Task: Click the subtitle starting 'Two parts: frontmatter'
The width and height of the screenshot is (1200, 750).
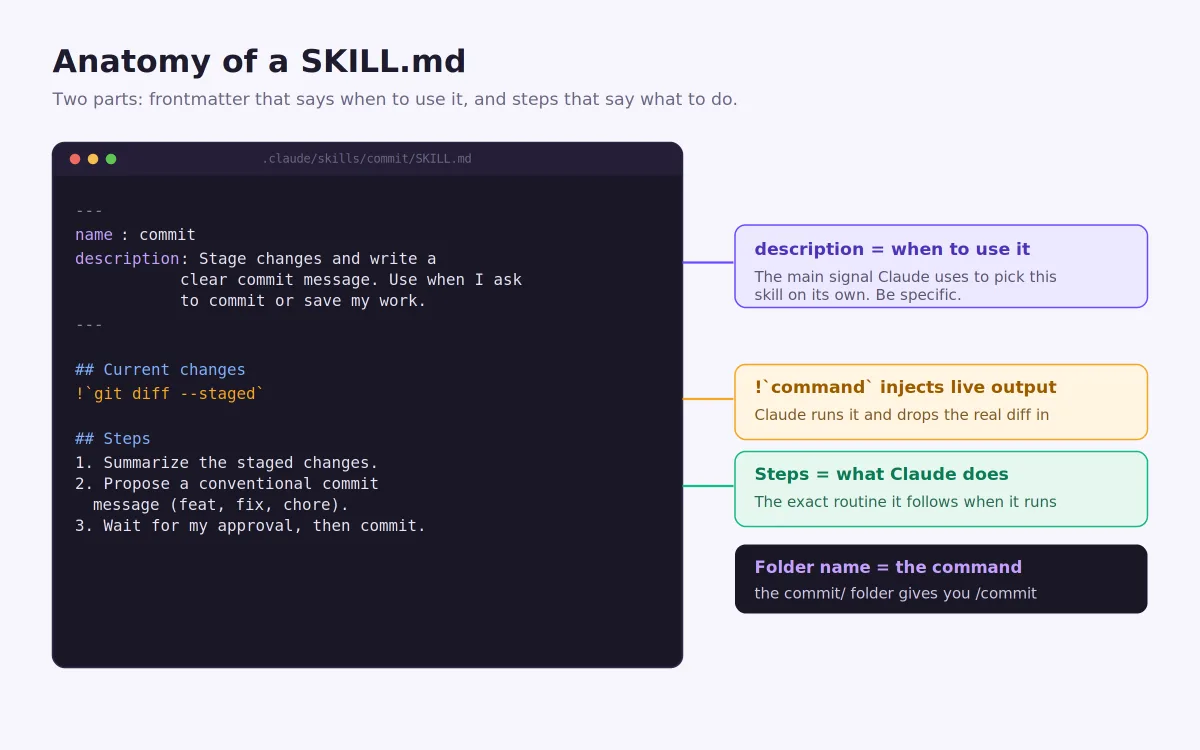Action: pos(395,99)
